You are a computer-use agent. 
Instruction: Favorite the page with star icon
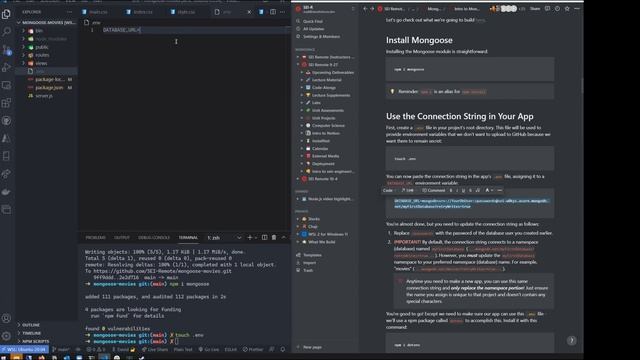pos(567,9)
